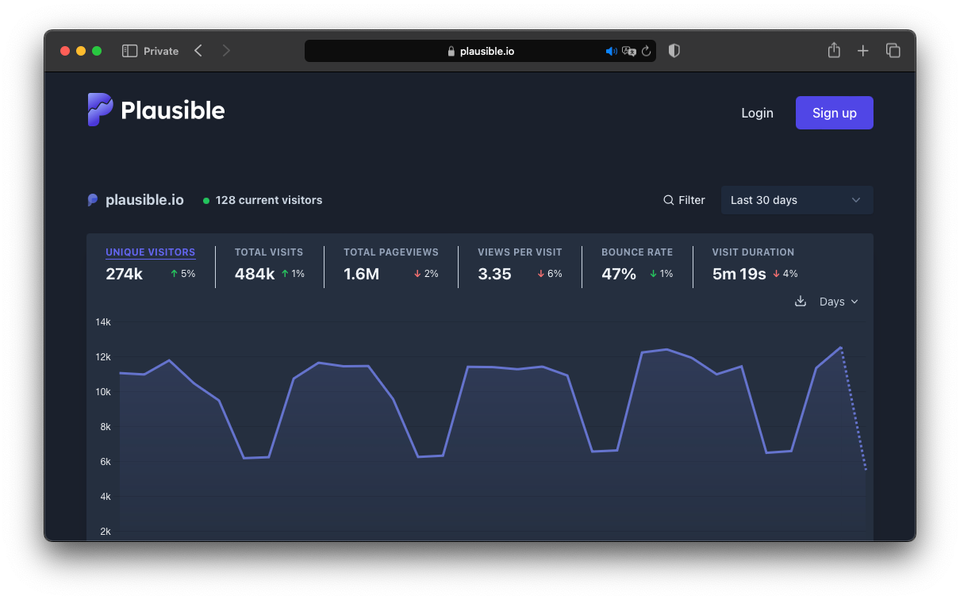The height and width of the screenshot is (600, 960).
Task: Select the Visit Duration metric tab
Action: point(755,264)
